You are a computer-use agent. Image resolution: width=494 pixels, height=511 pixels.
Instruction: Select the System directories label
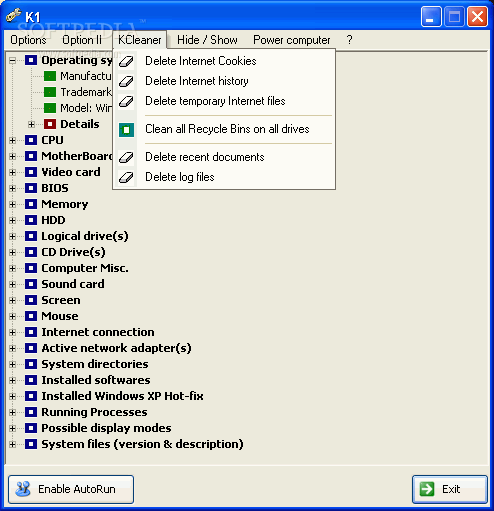[95, 364]
